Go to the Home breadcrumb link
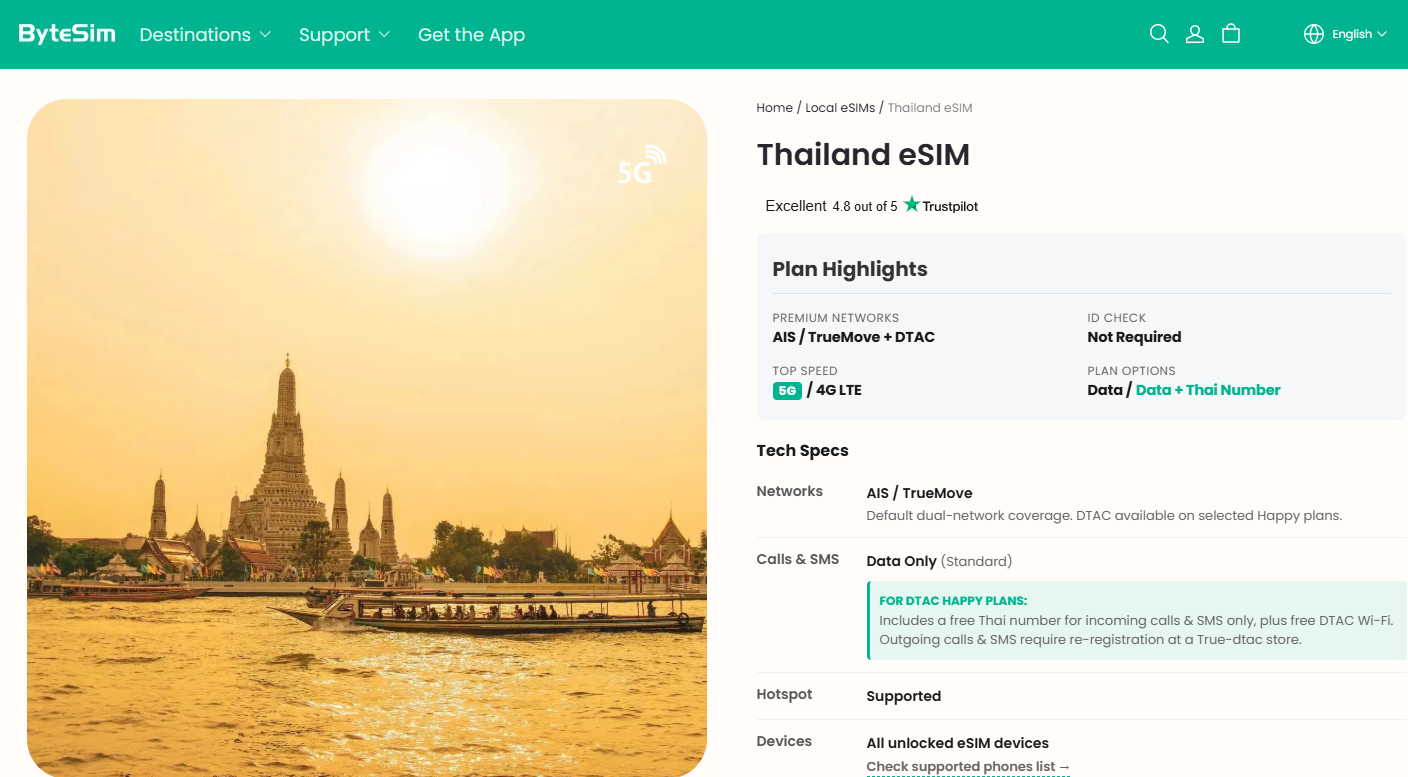1408x777 pixels. pos(774,108)
